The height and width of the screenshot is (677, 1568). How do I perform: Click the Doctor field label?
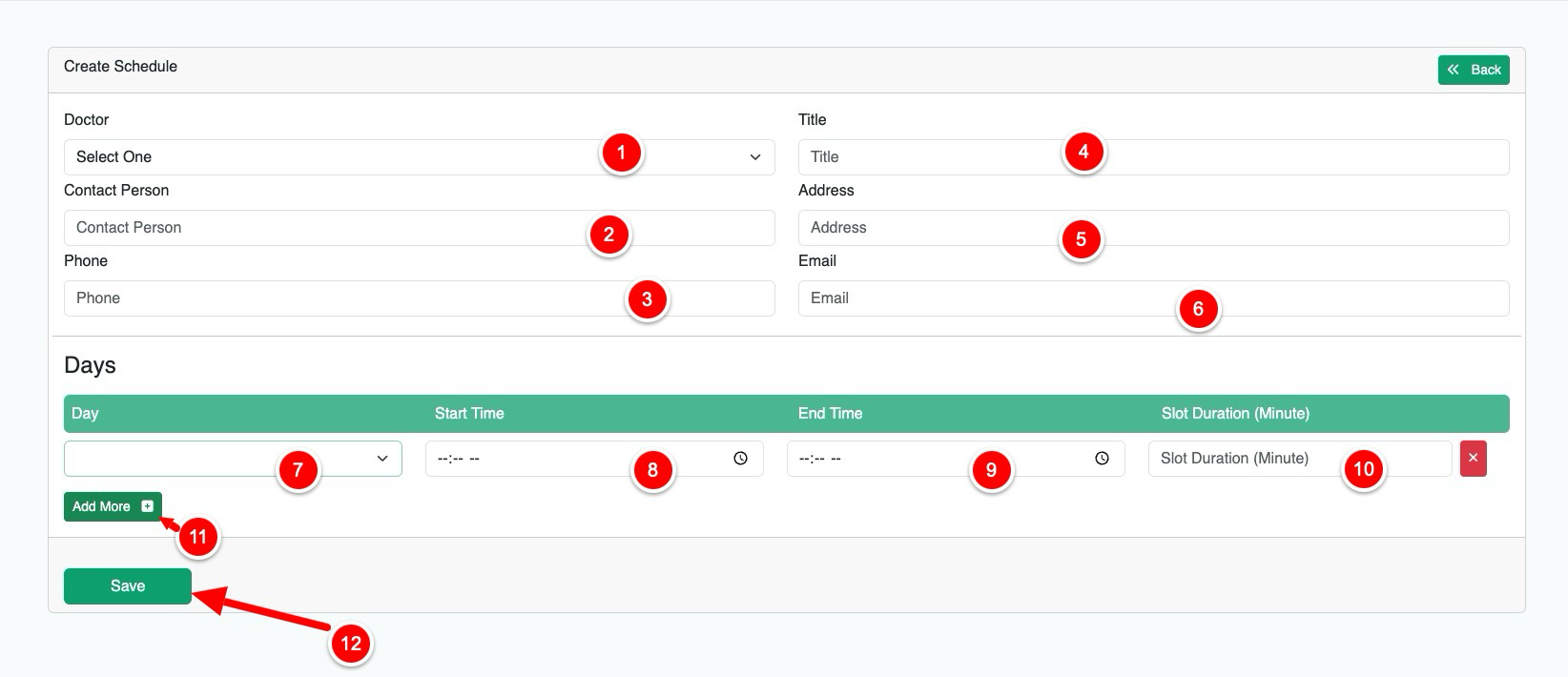86,120
